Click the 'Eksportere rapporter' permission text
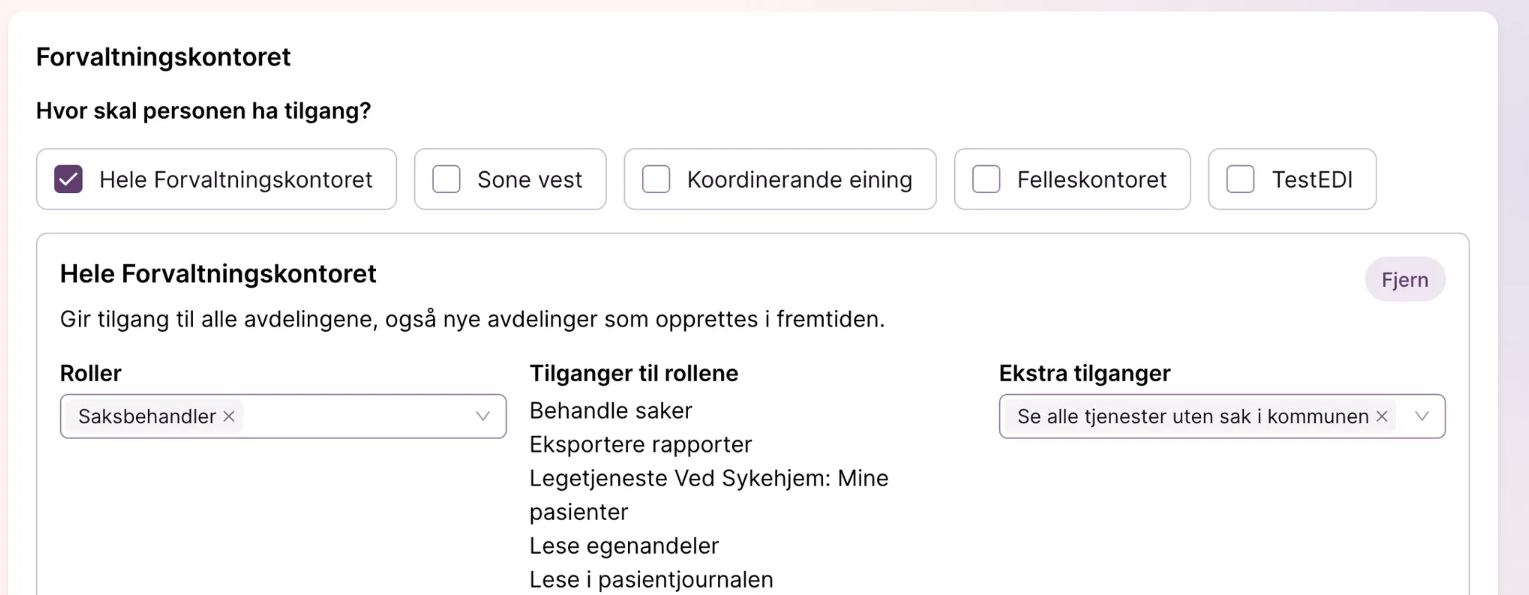1529x595 pixels. pos(641,444)
